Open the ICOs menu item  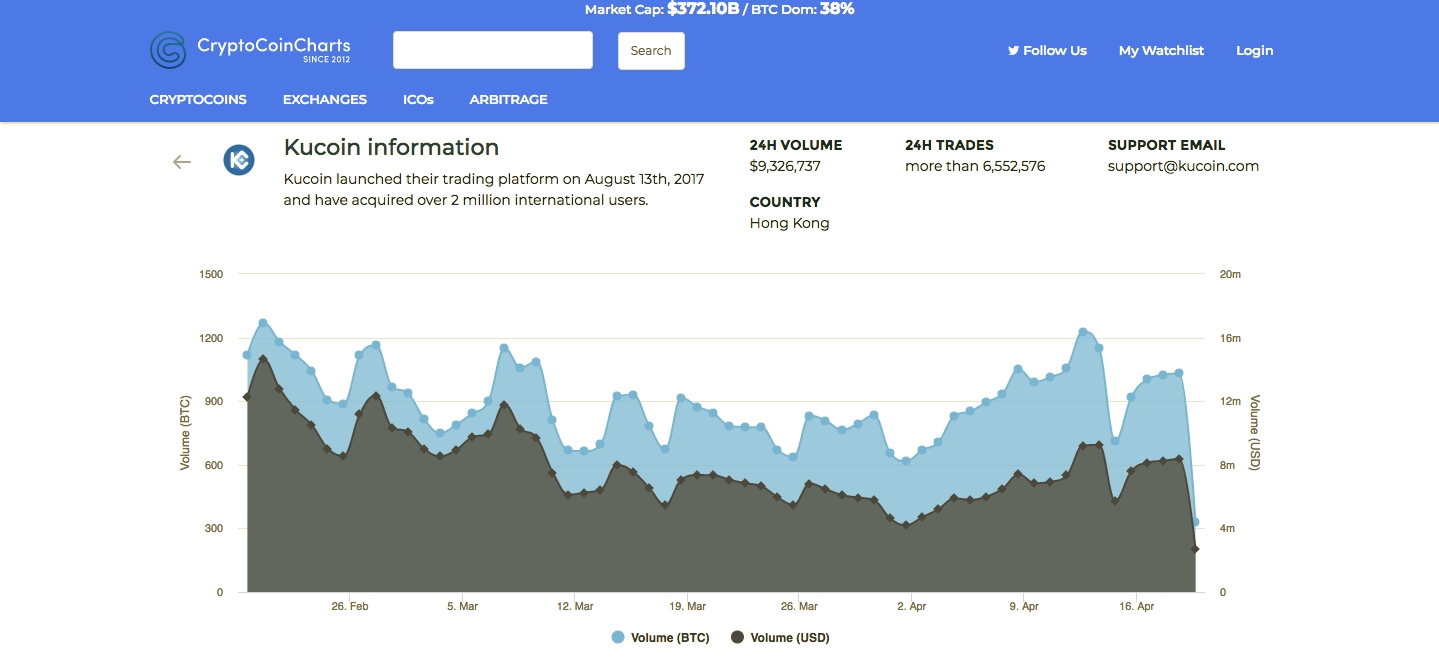(418, 99)
